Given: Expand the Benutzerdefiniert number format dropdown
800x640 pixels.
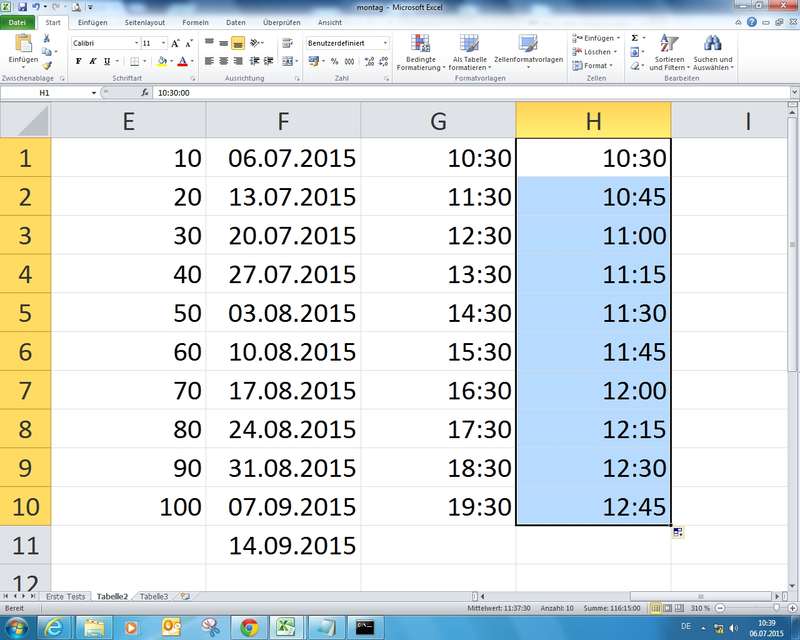Looking at the screenshot, I should point(386,43).
